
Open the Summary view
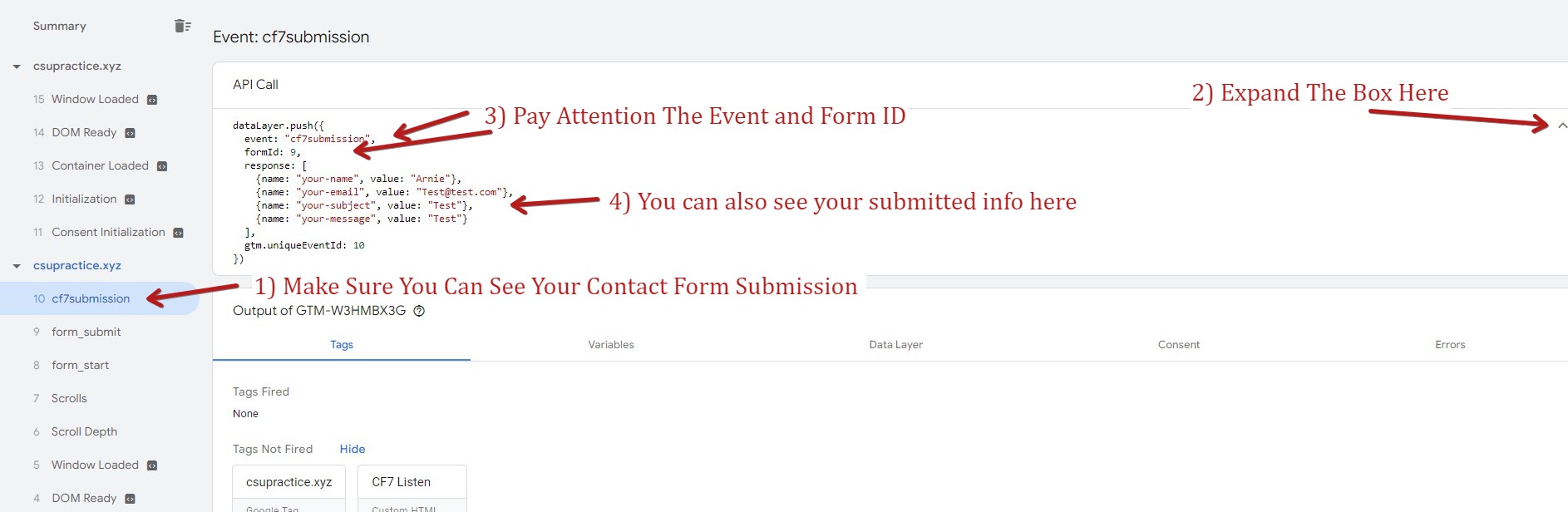point(60,26)
